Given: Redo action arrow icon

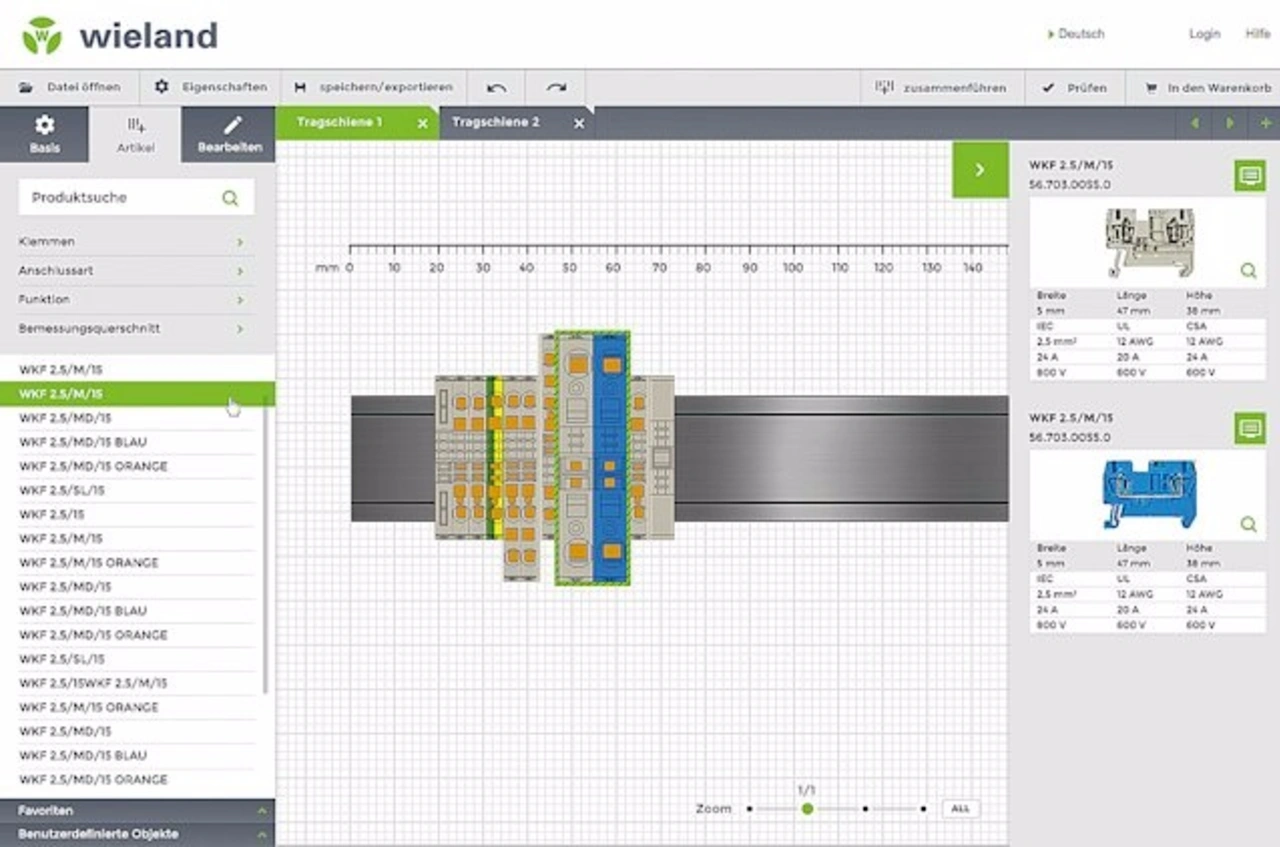Looking at the screenshot, I should point(556,88).
